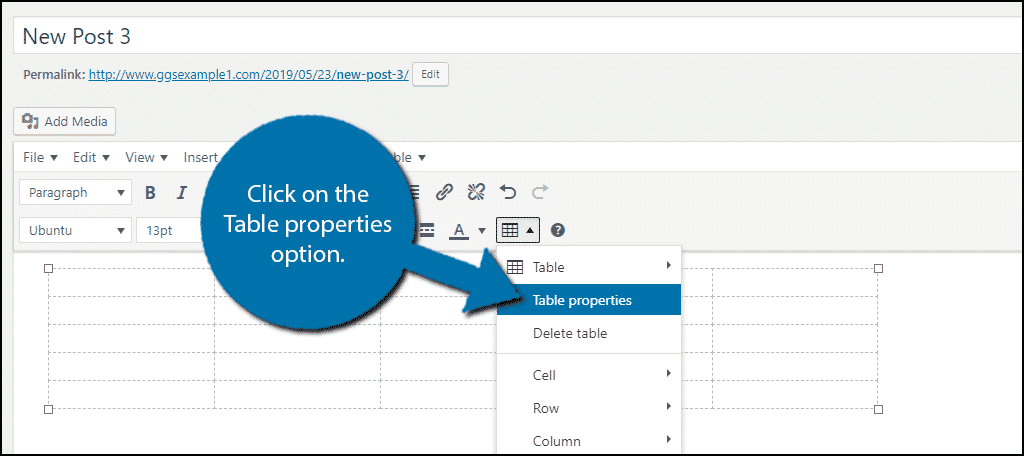
Task: Open the Ubuntu font family dropdown
Action: coord(76,231)
